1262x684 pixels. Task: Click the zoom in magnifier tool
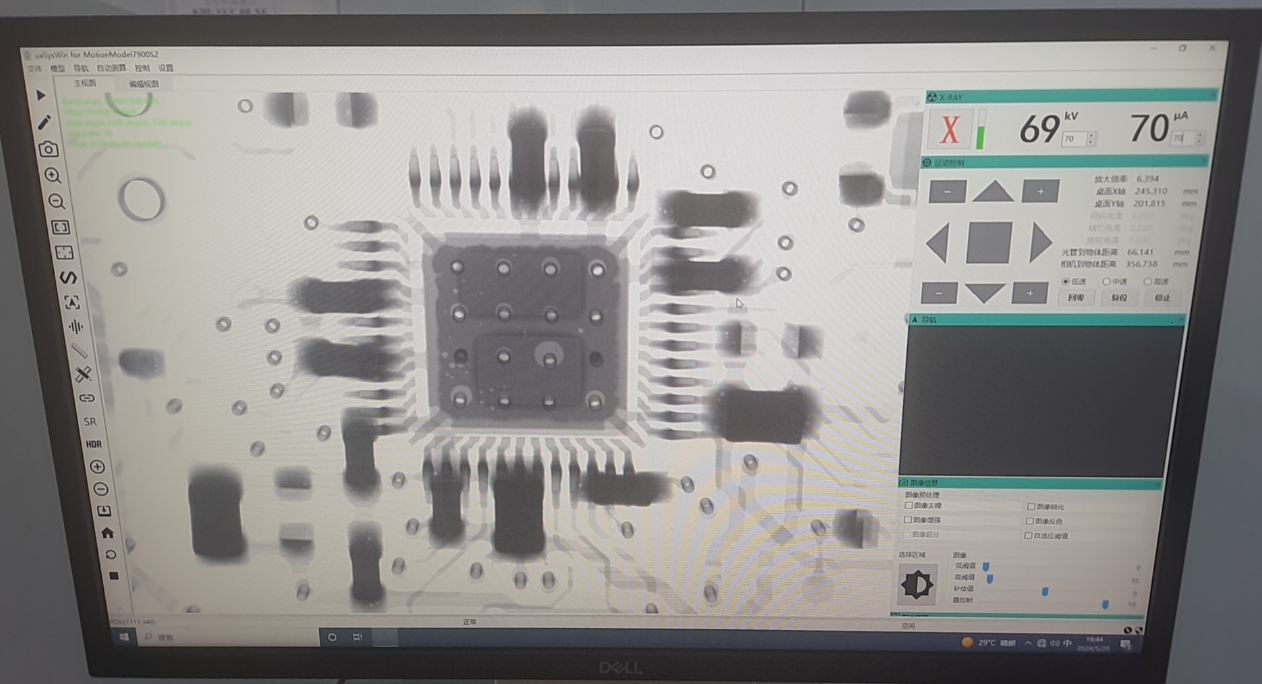[x=52, y=175]
